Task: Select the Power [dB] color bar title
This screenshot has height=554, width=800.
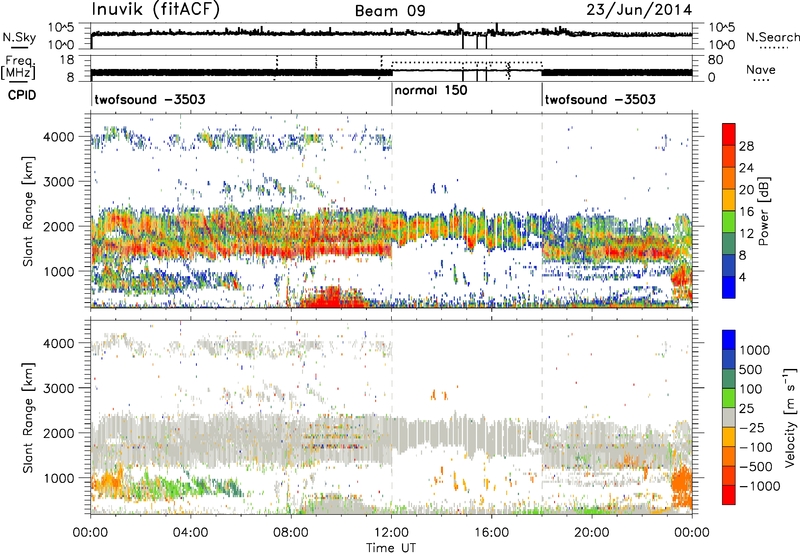Action: [x=763, y=211]
